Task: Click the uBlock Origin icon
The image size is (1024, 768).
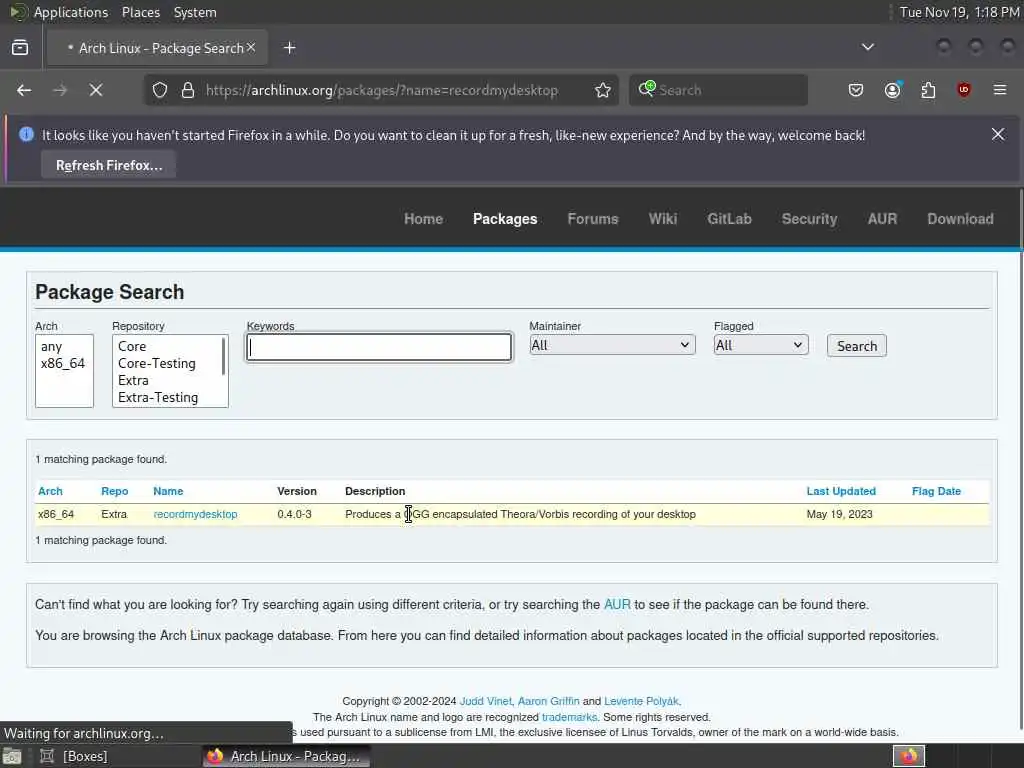Action: point(964,90)
